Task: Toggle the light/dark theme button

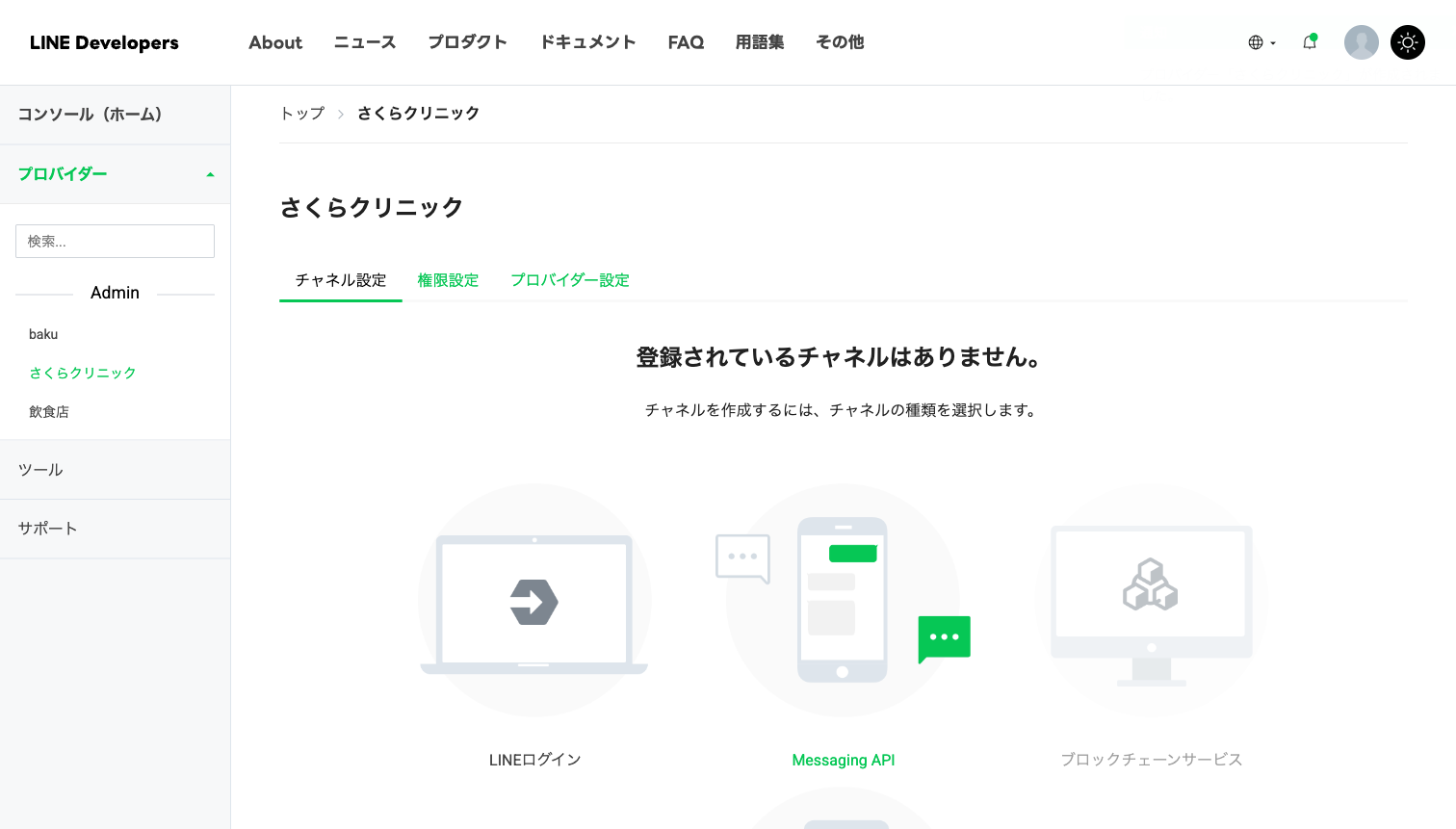Action: [x=1407, y=42]
